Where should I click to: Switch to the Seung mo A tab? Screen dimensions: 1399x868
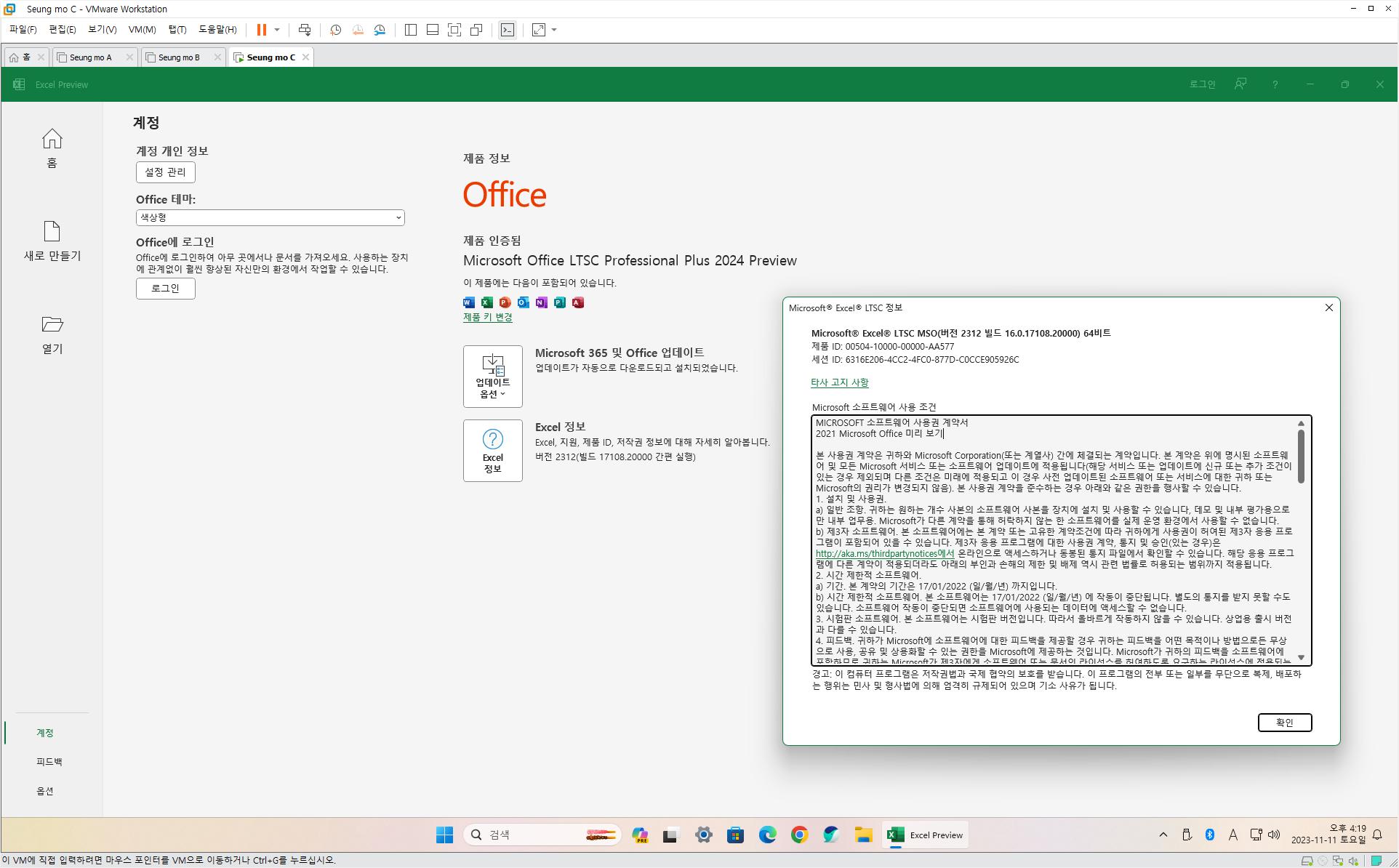tap(91, 57)
